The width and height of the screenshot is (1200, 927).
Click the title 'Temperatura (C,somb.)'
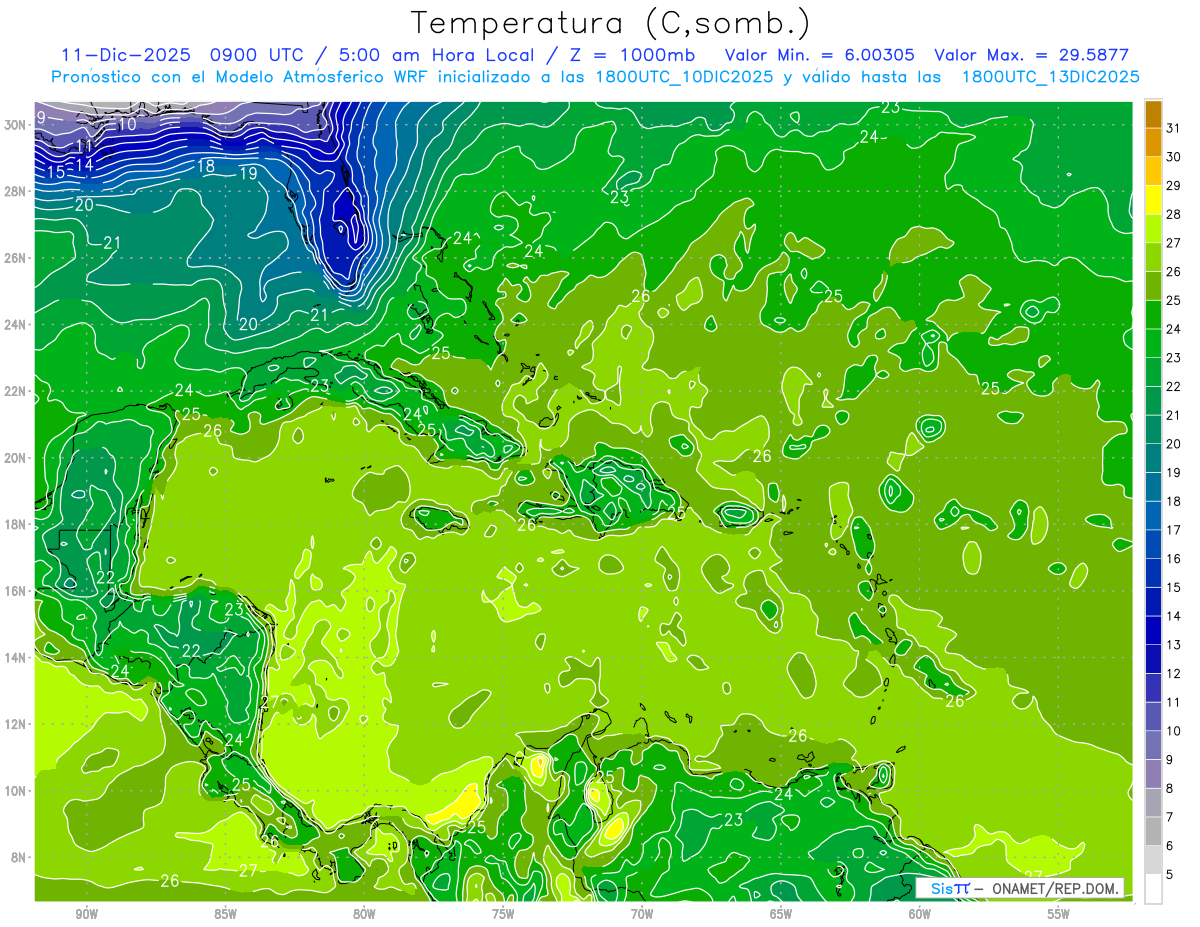611,23
